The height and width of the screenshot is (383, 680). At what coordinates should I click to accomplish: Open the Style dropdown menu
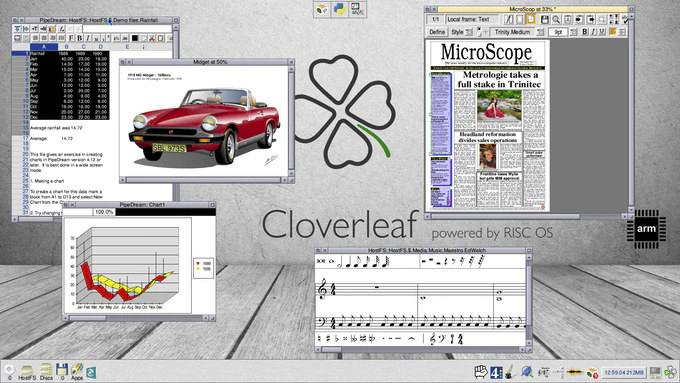click(469, 32)
